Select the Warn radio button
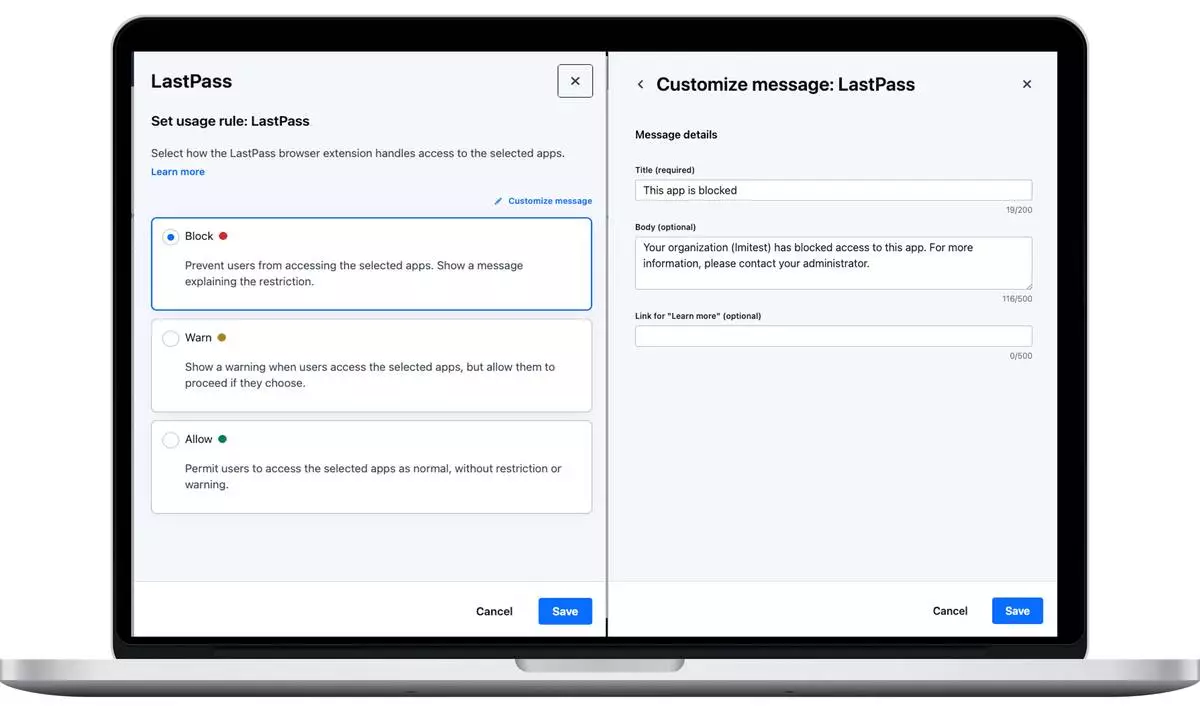The image size is (1200, 708). click(x=170, y=339)
